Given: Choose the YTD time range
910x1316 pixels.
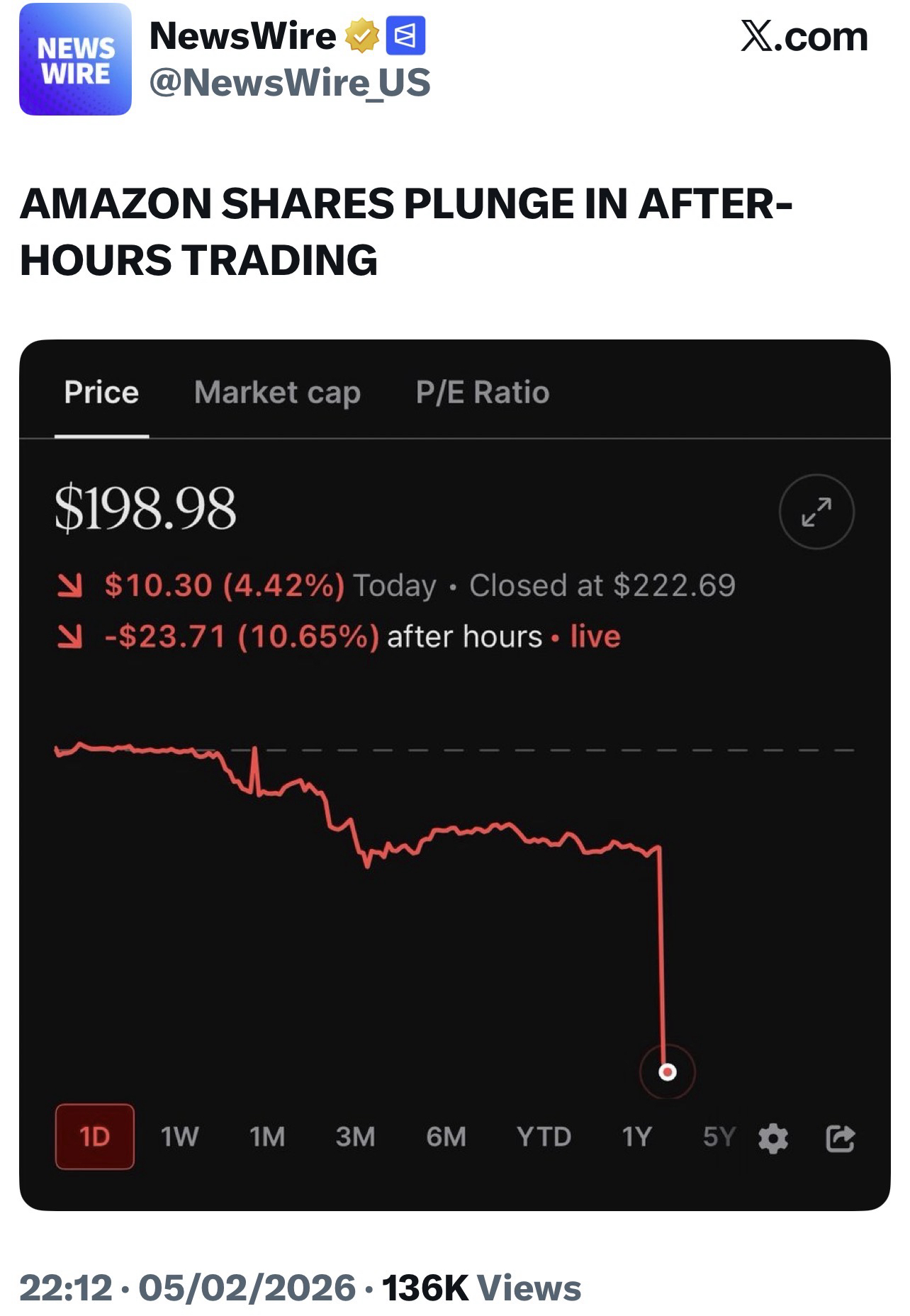Looking at the screenshot, I should point(544,1137).
